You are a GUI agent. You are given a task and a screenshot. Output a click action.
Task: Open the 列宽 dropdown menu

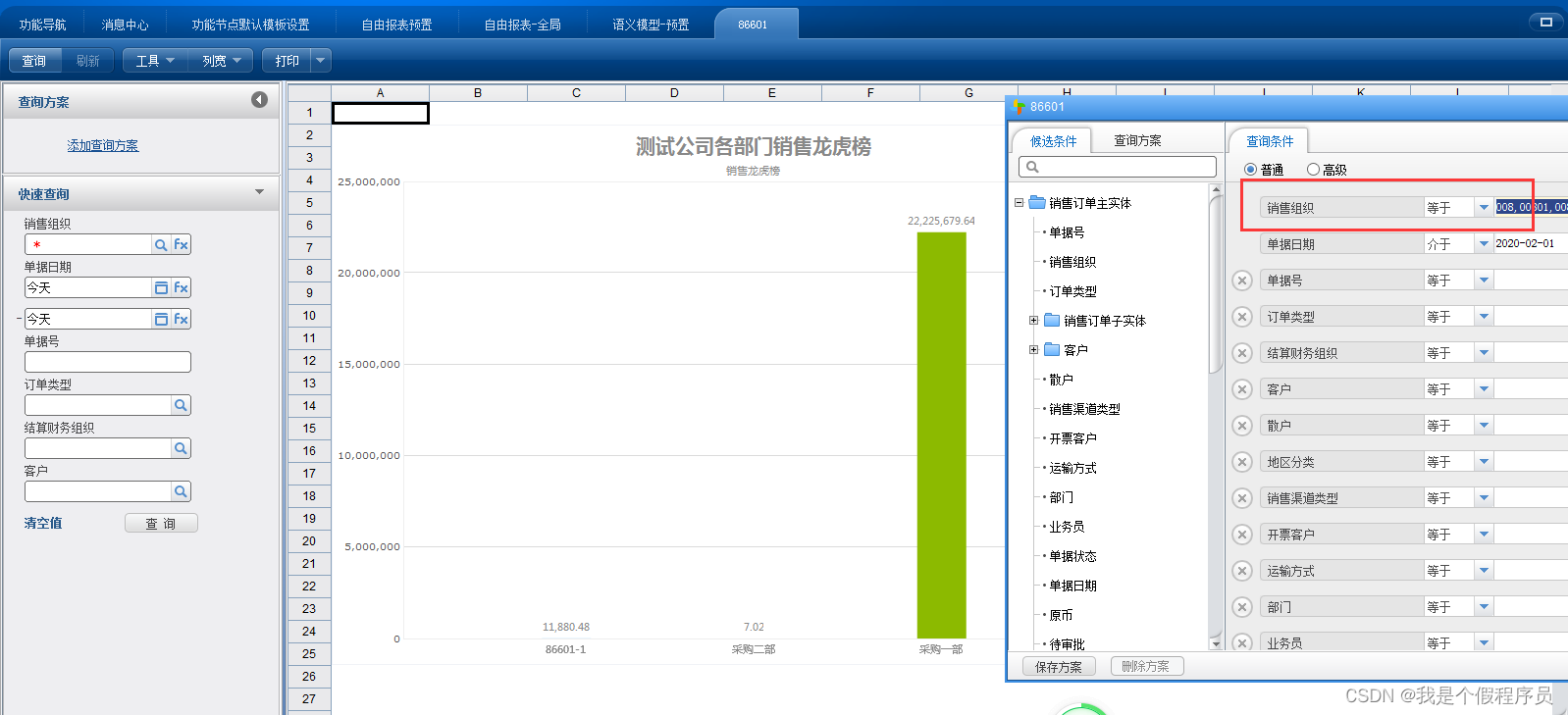point(221,61)
